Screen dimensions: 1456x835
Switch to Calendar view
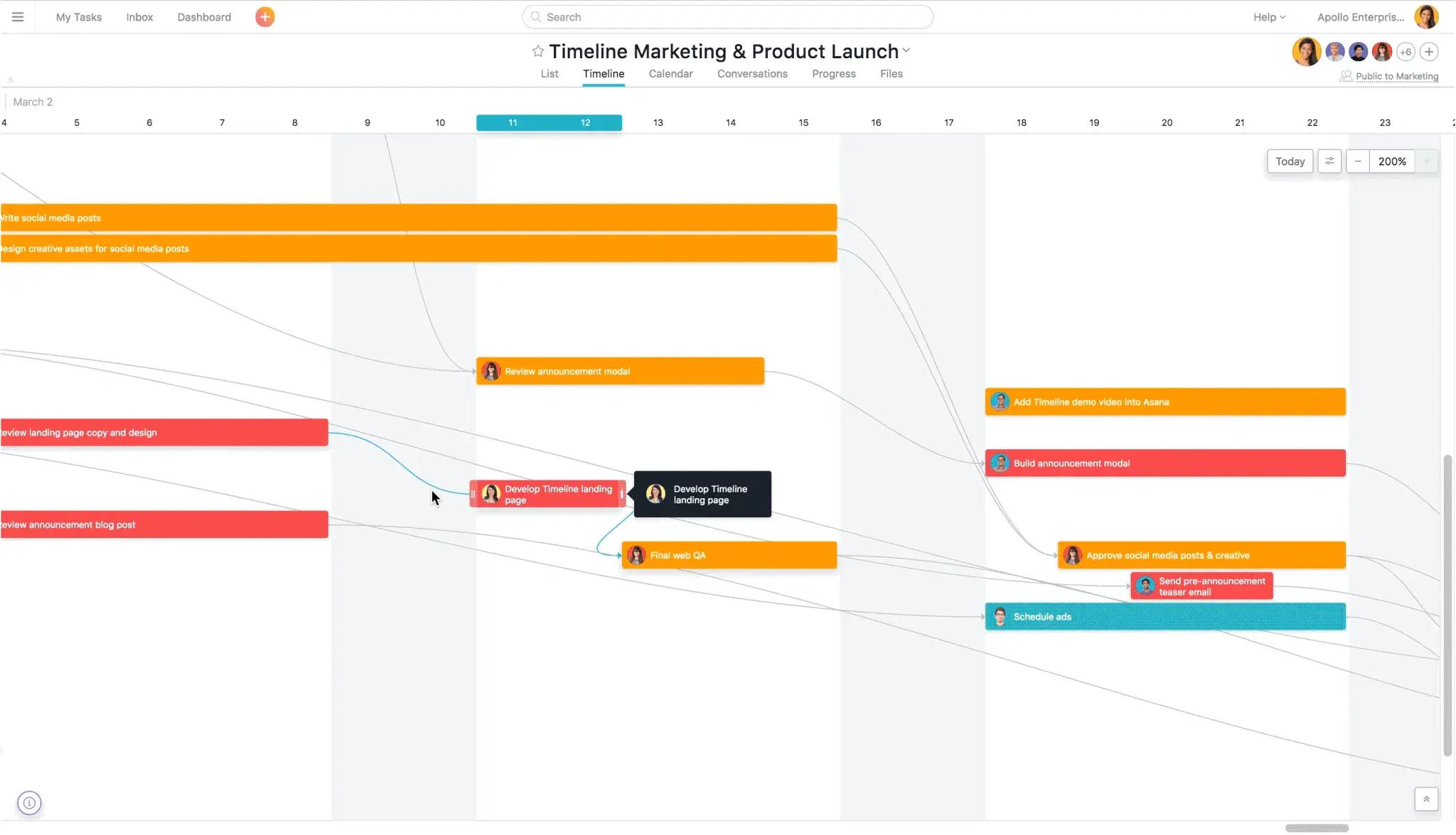pyautogui.click(x=670, y=74)
